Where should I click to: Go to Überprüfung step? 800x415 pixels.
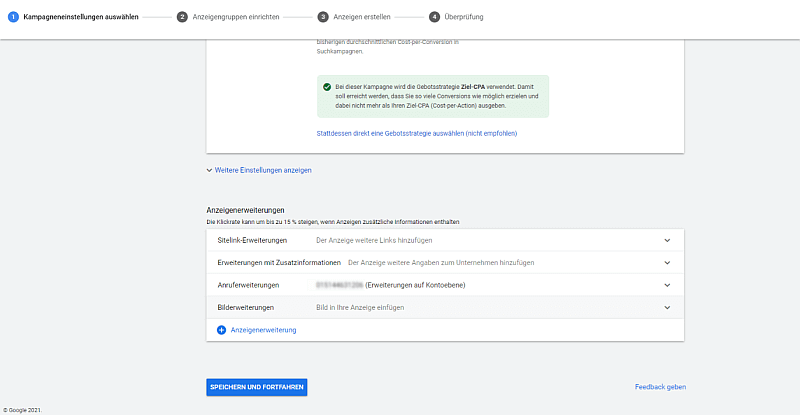point(464,17)
